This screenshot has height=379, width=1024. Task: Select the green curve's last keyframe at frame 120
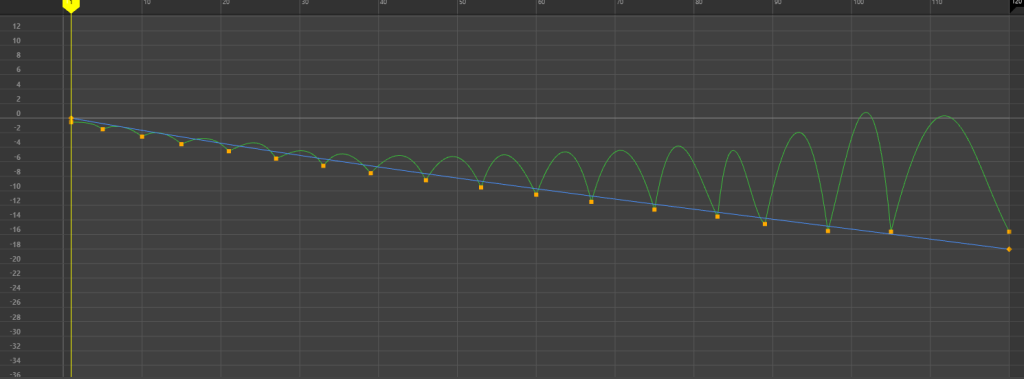coord(1009,232)
